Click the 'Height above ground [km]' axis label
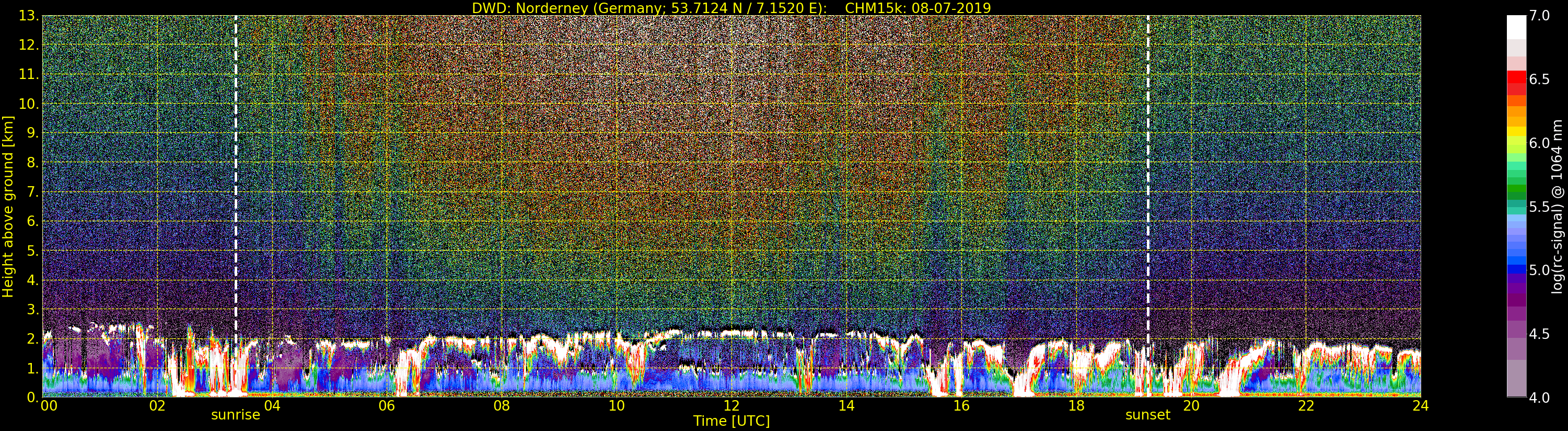This screenshot has height=431, width=1568. coord(8,206)
